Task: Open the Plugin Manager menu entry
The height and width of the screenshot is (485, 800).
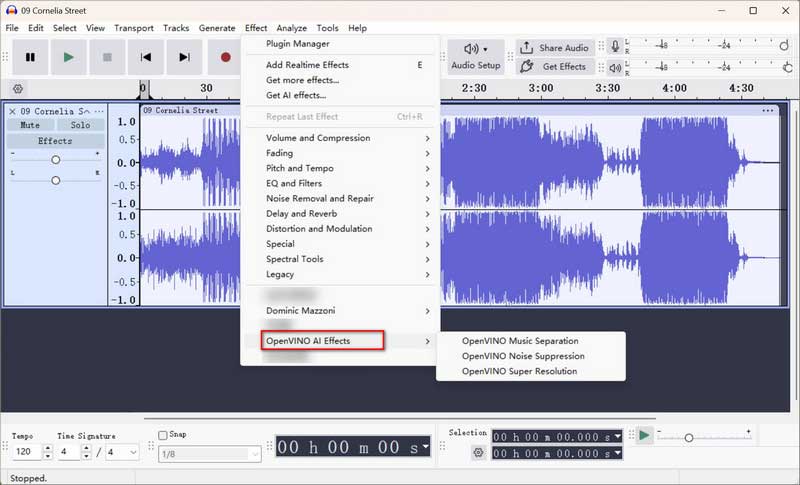Action: point(297,44)
